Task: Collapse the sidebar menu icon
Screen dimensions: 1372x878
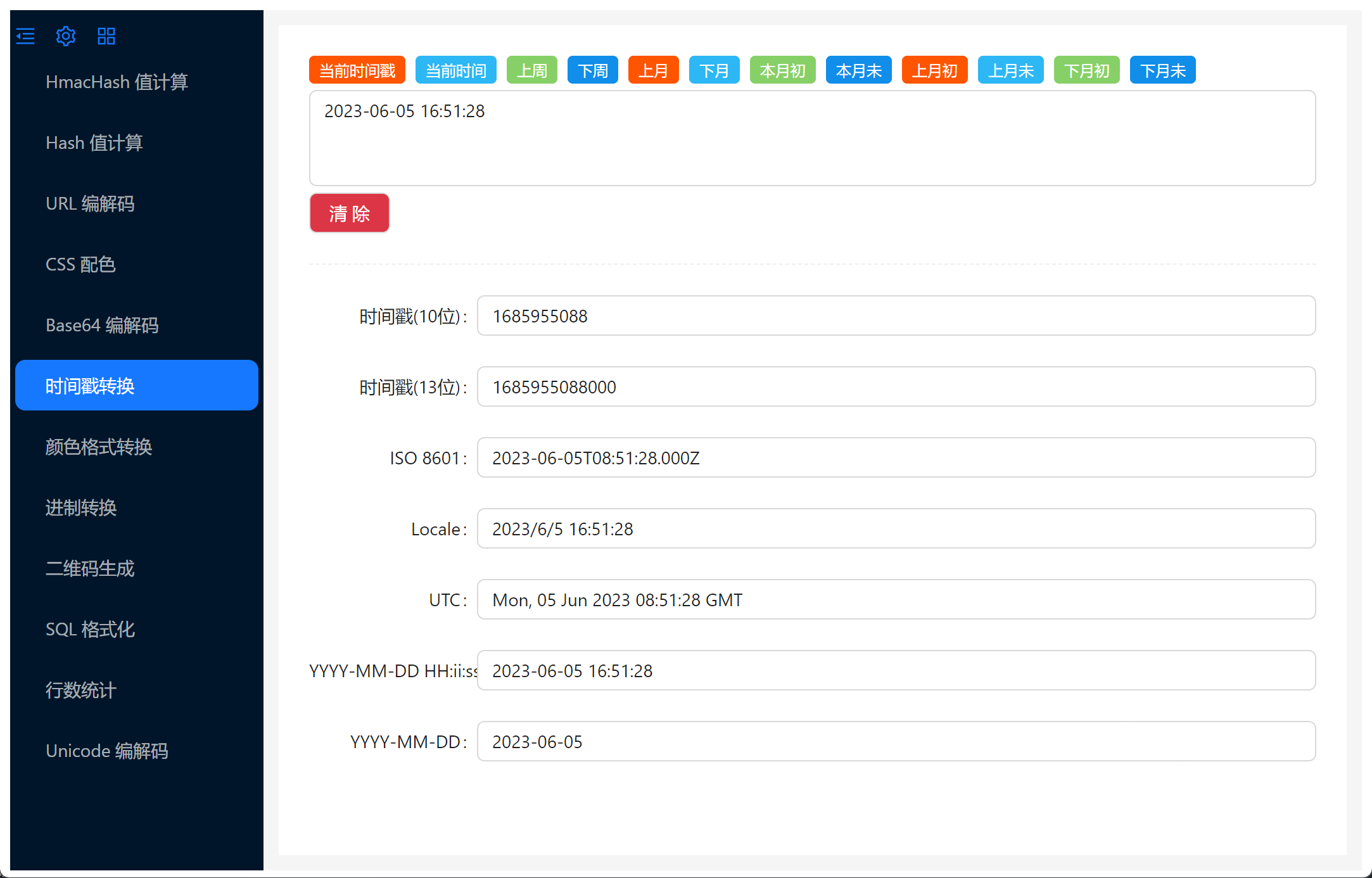Action: (x=25, y=36)
